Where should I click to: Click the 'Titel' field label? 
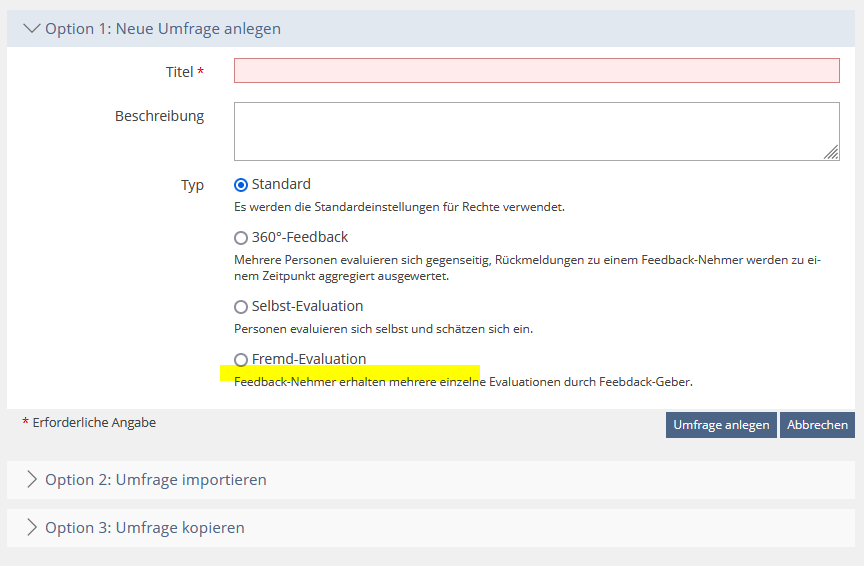pyautogui.click(x=179, y=72)
